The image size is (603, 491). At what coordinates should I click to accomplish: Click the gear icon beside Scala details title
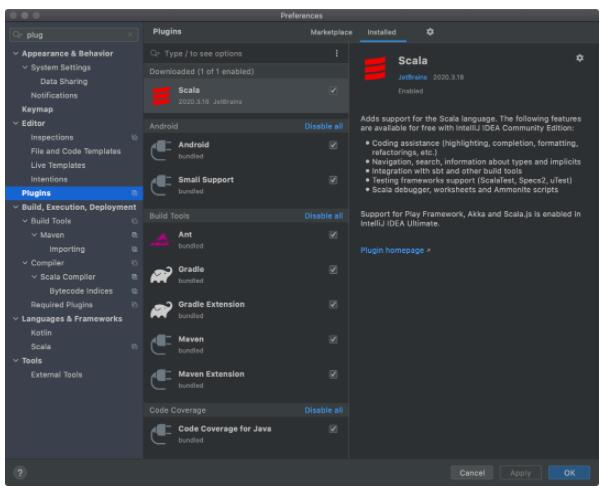tap(579, 59)
